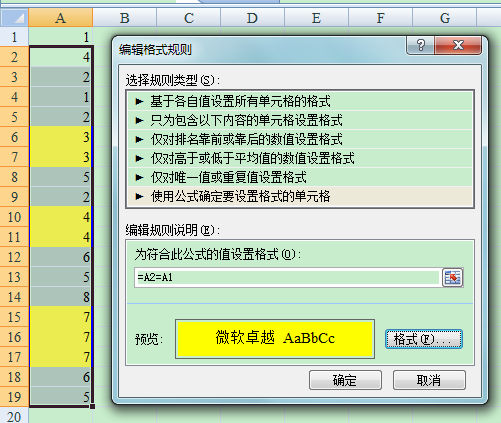Click cell A8 containing 5
This screenshot has height=423, width=501.
point(60,177)
